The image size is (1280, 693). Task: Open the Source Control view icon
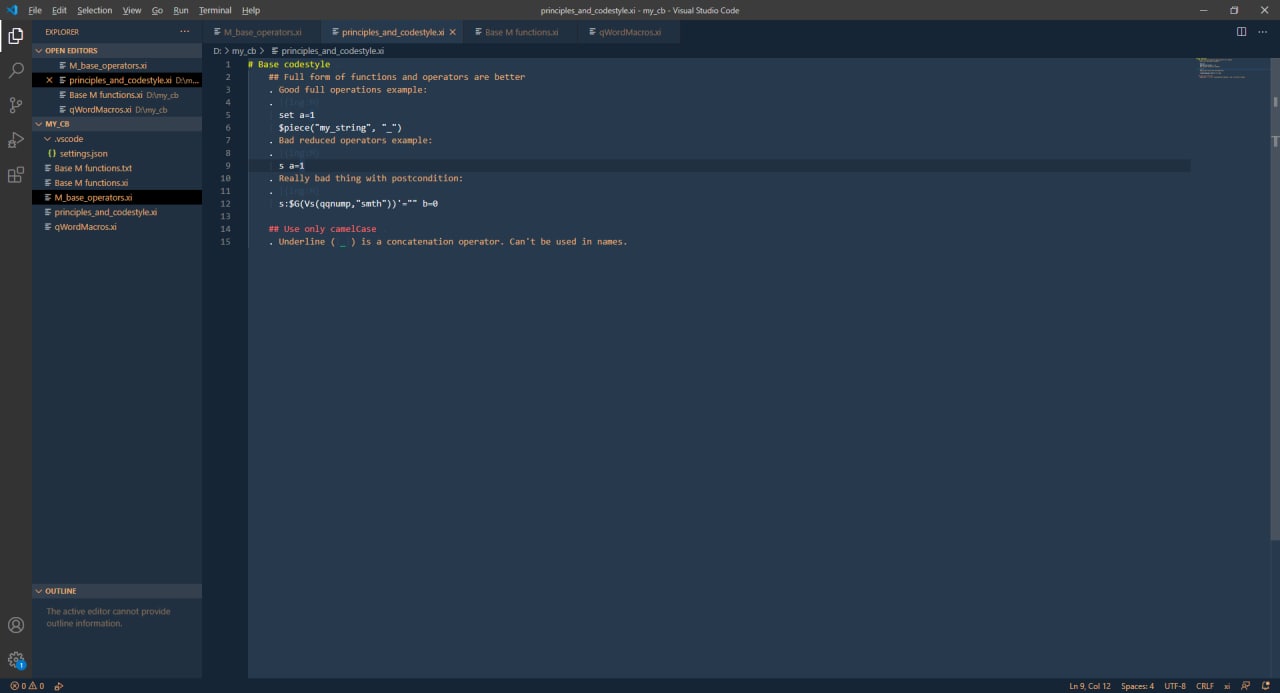pyautogui.click(x=16, y=105)
